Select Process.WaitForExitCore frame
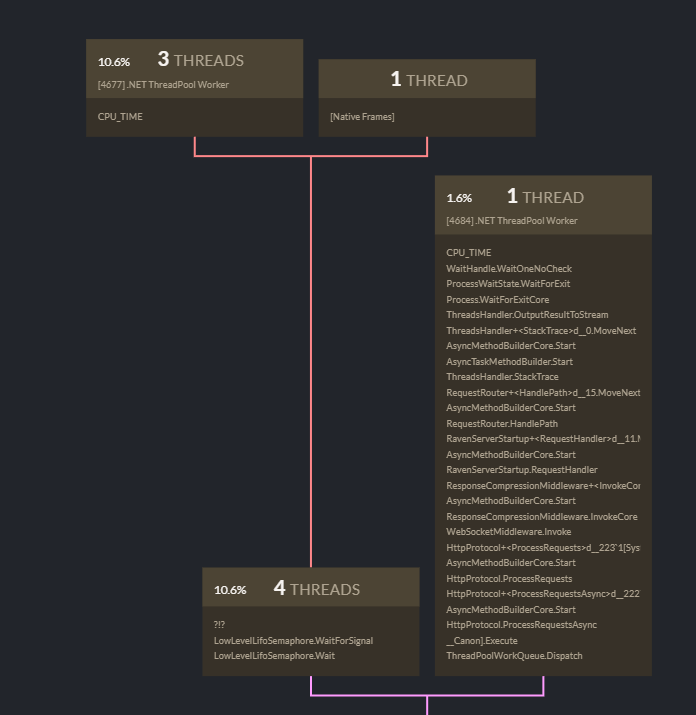 tap(498, 300)
